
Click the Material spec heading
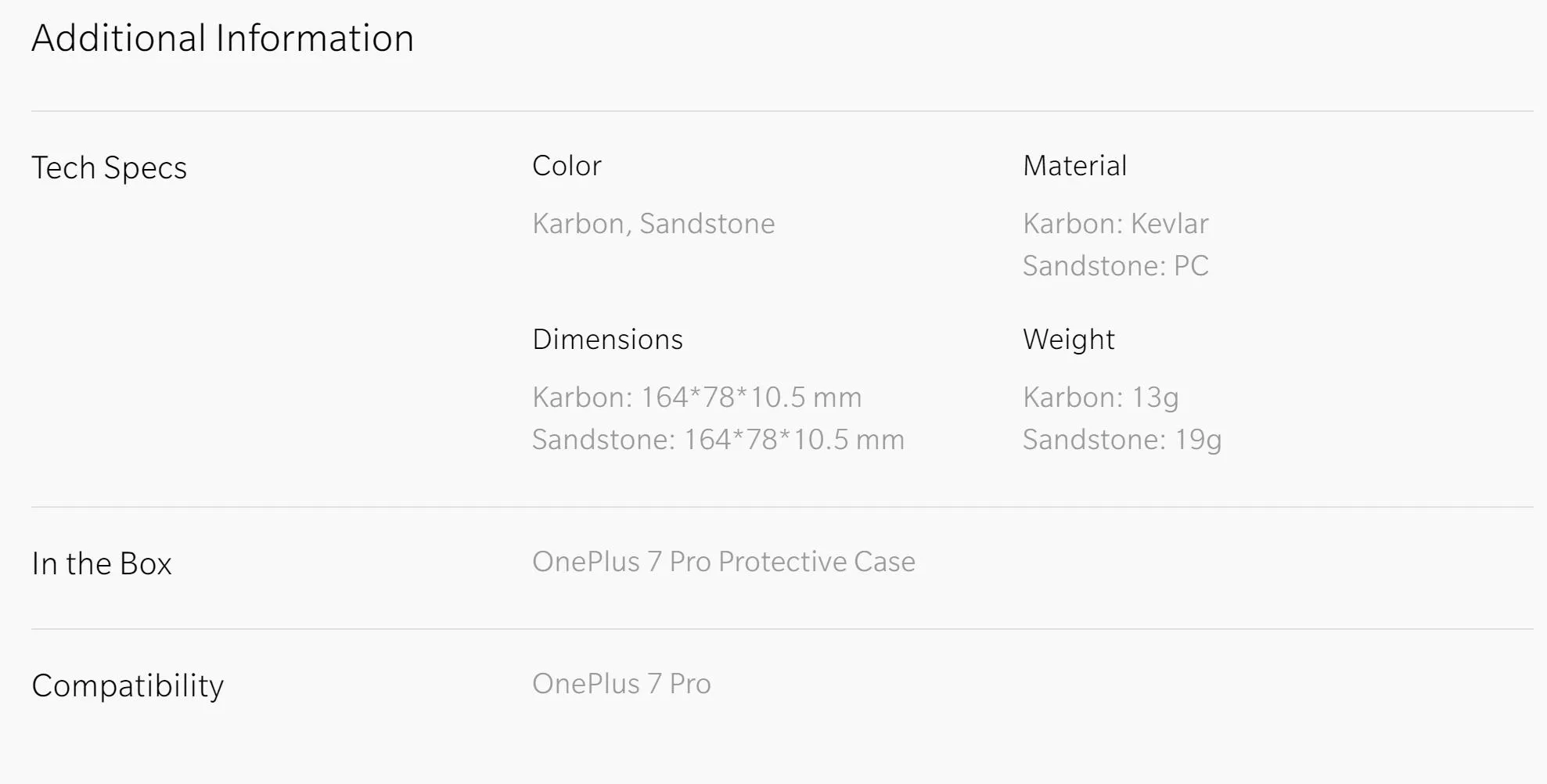1074,166
